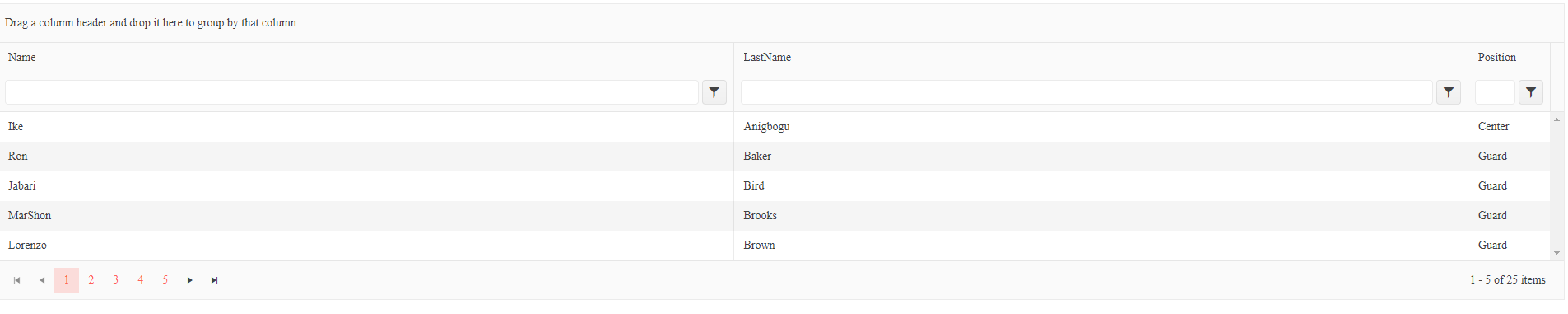Click the scrollbar down arrow

coord(1556,253)
